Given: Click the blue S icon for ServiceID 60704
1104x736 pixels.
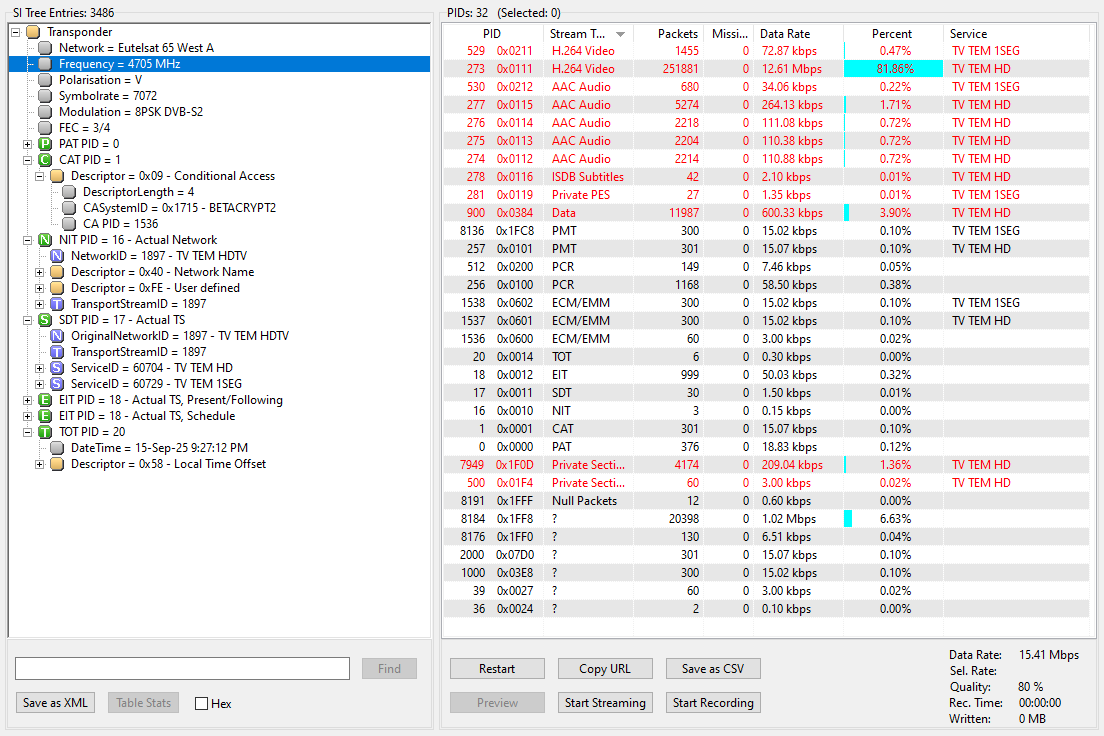Looking at the screenshot, I should pos(57,368).
